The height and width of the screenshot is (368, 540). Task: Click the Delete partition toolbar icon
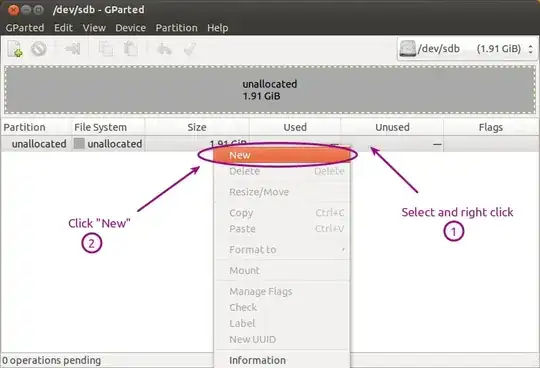(39, 49)
